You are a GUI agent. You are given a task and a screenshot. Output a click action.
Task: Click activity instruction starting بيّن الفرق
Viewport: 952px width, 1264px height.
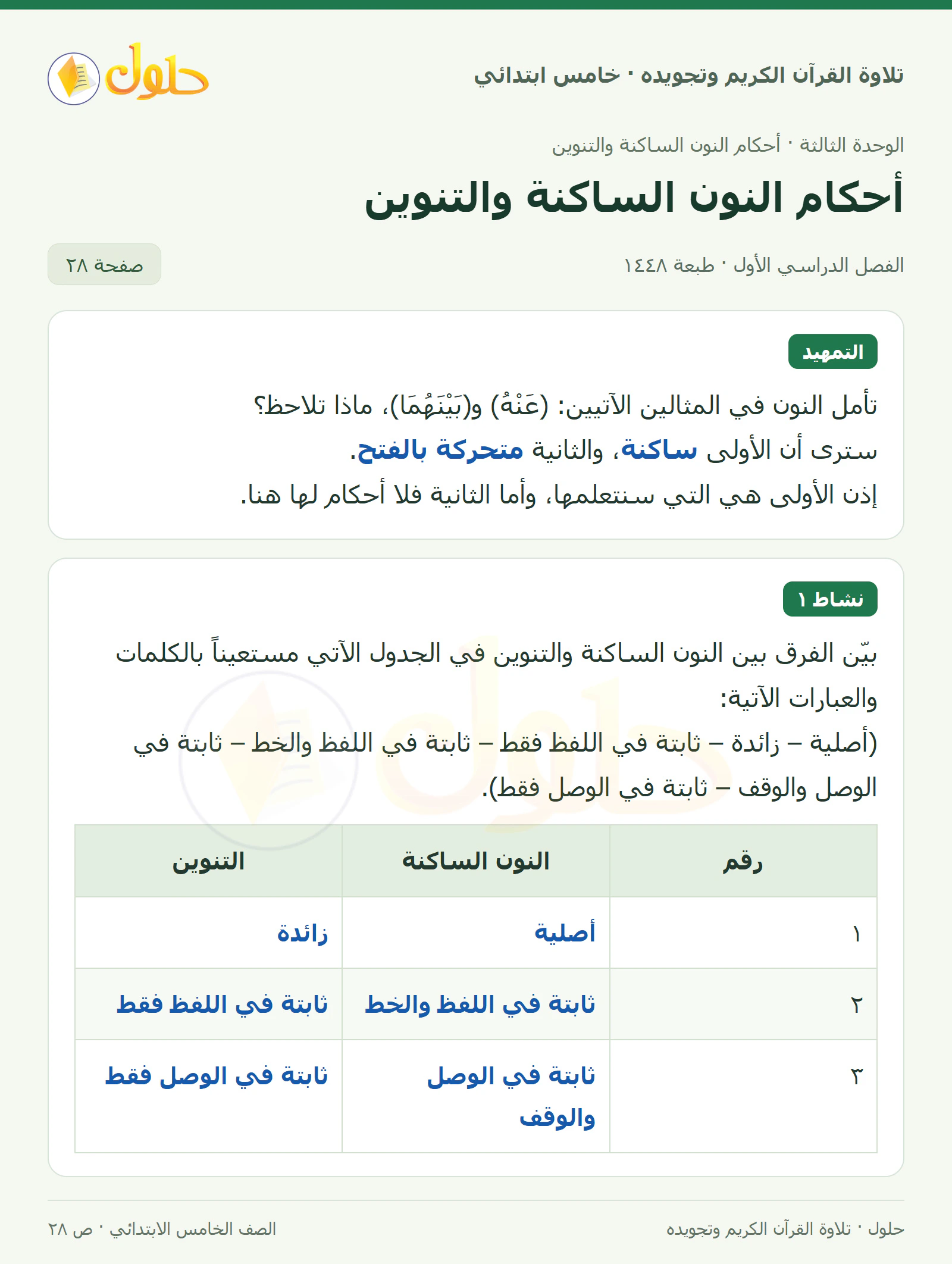click(x=496, y=675)
